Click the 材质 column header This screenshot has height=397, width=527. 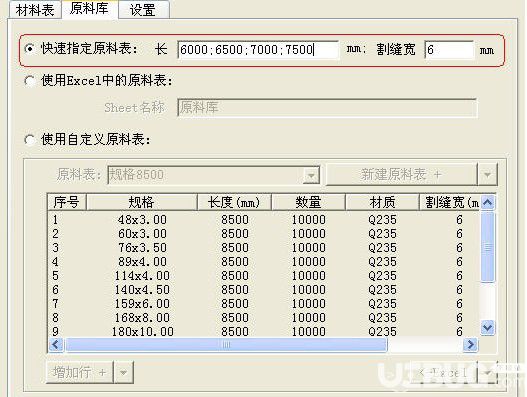pos(382,202)
